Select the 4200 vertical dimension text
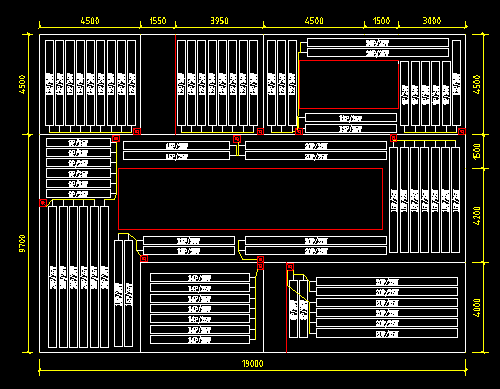The width and height of the screenshot is (500, 389). coord(477,216)
